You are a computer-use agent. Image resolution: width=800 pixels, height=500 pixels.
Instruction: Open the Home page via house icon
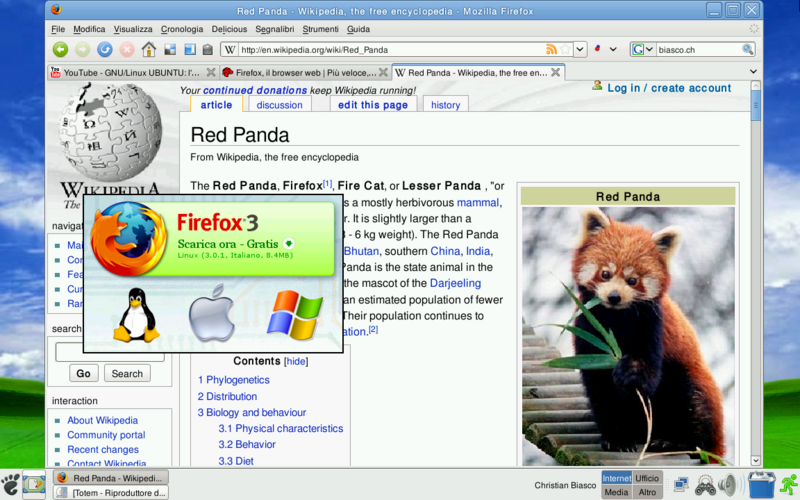pos(148,49)
